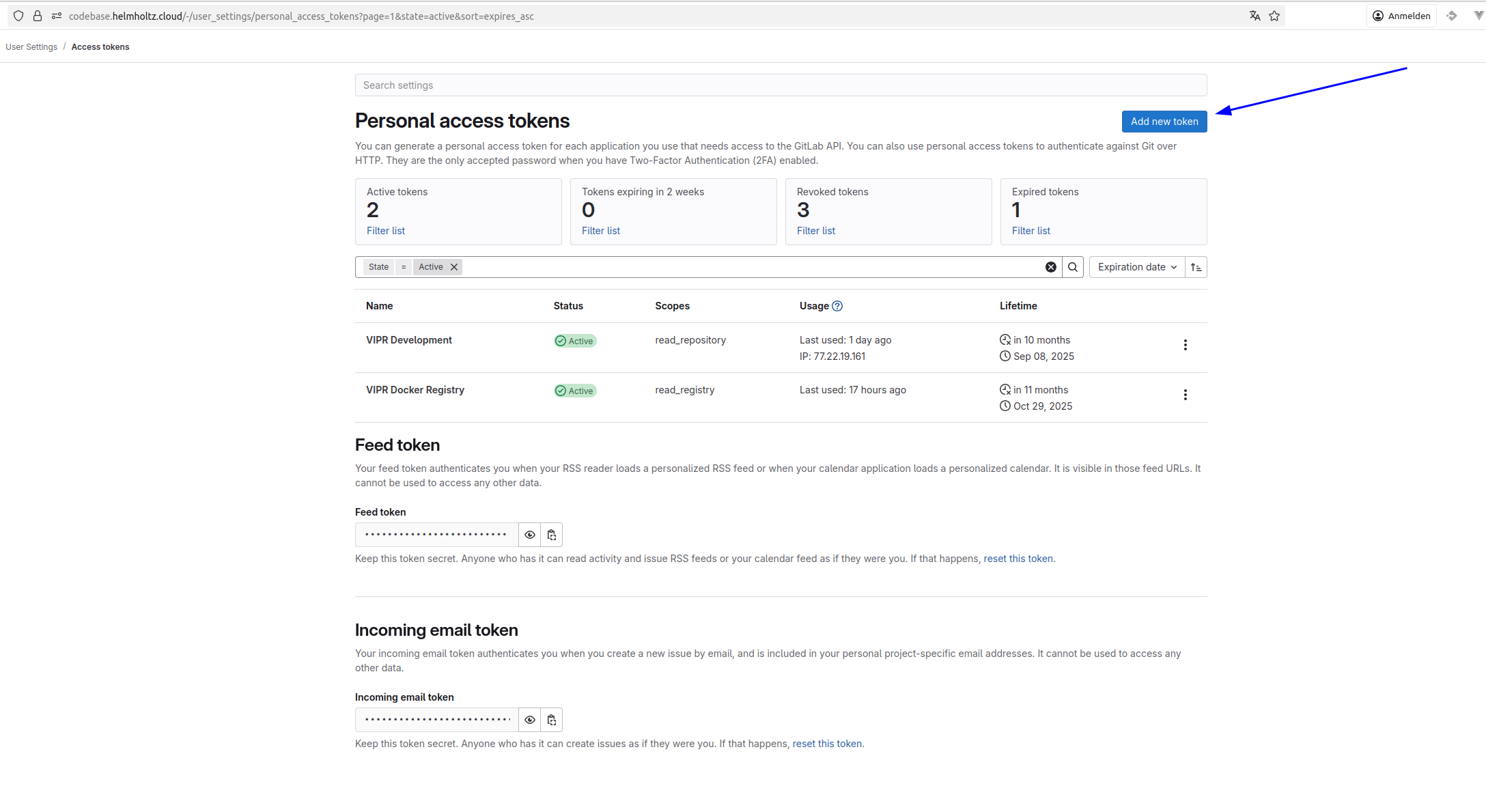
Task: Open actions menu for VIPR Docker Registry token
Action: 1185,395
